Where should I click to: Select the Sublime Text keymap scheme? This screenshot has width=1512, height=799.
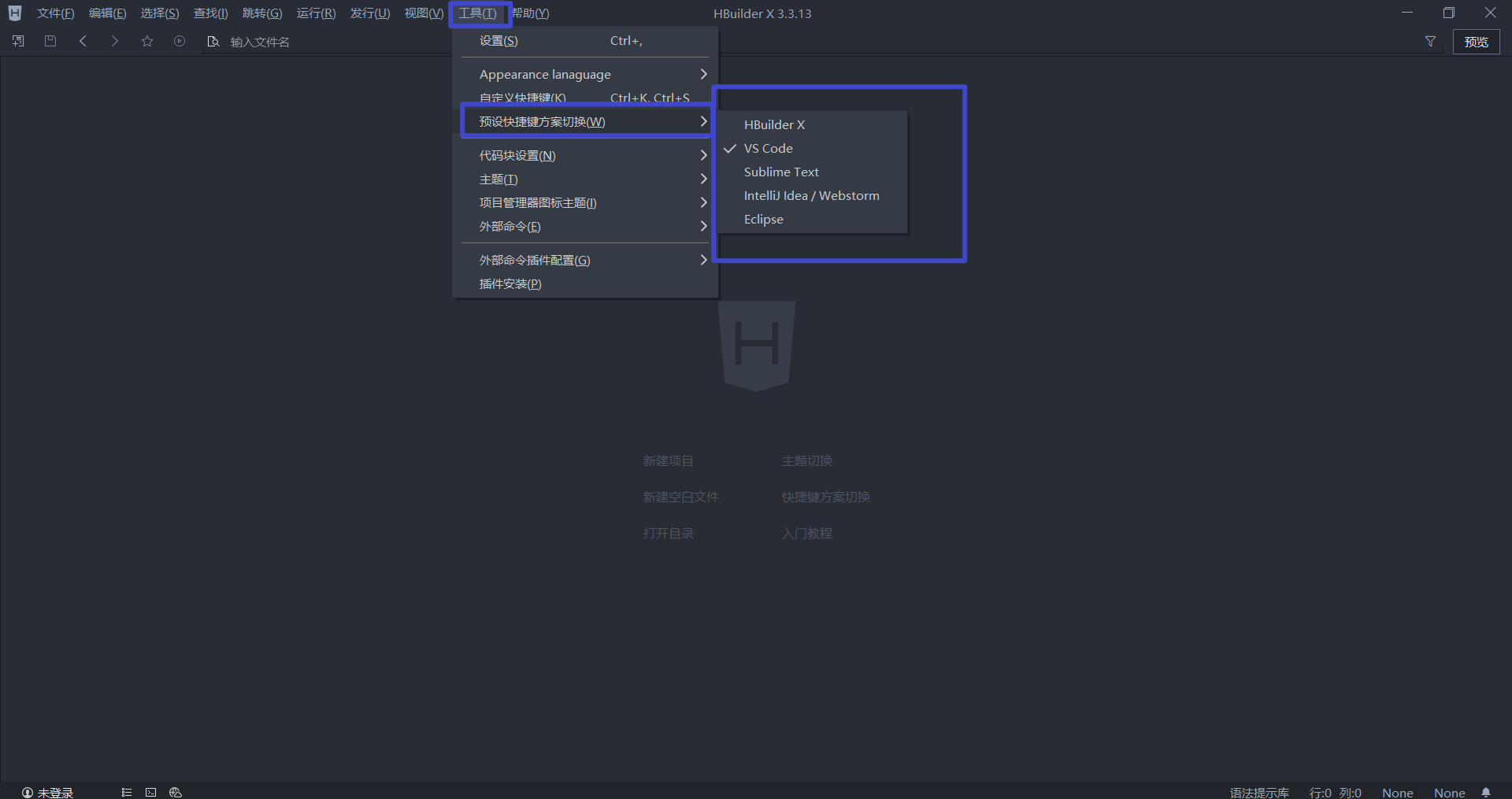[x=813, y=172]
